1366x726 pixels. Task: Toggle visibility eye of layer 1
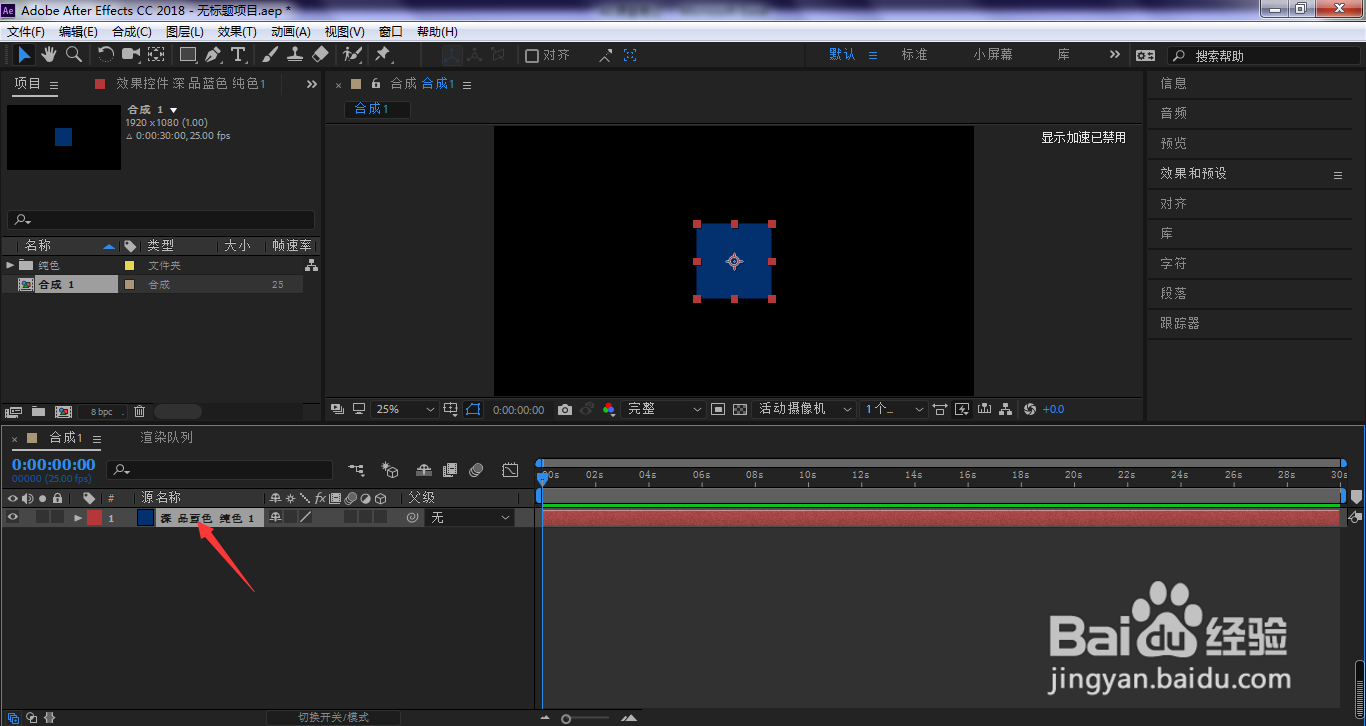[13, 517]
